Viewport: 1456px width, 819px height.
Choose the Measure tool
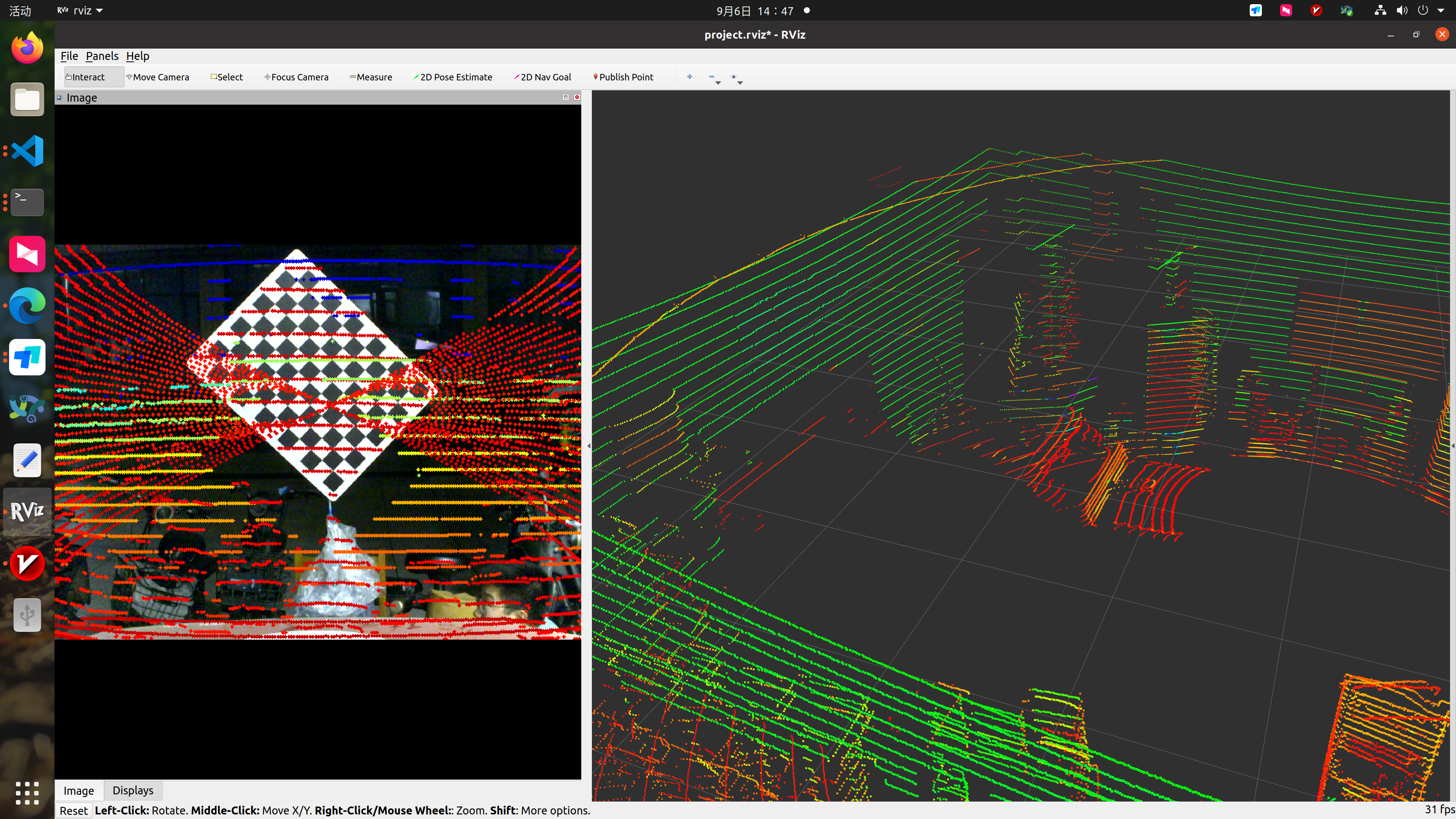tap(371, 77)
